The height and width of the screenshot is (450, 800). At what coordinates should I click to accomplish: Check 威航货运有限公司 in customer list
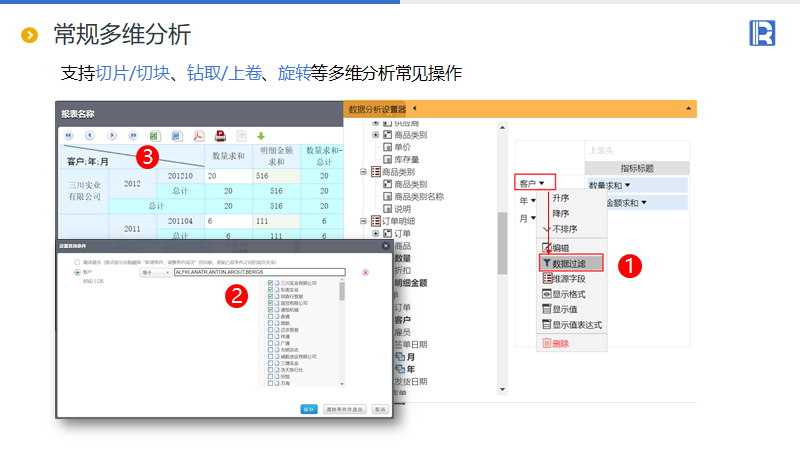[270, 357]
